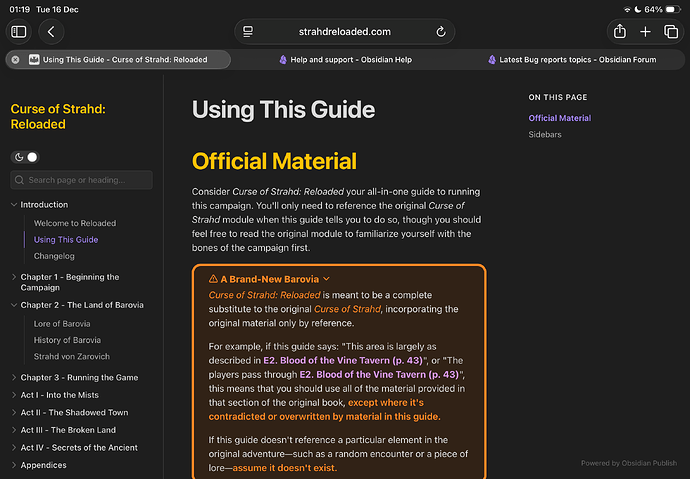Open the Powered by Obsidian Publish link
The height and width of the screenshot is (479, 690).
click(628, 463)
